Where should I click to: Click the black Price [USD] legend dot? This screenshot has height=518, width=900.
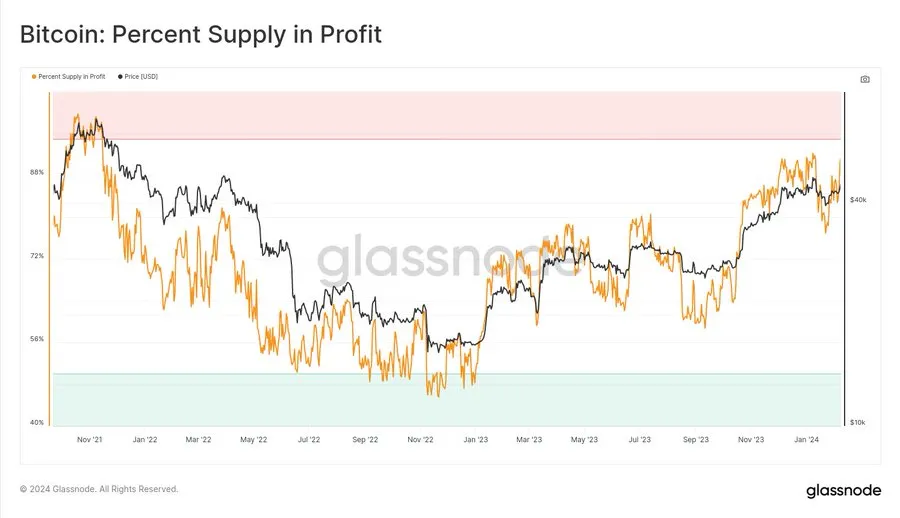(120, 76)
